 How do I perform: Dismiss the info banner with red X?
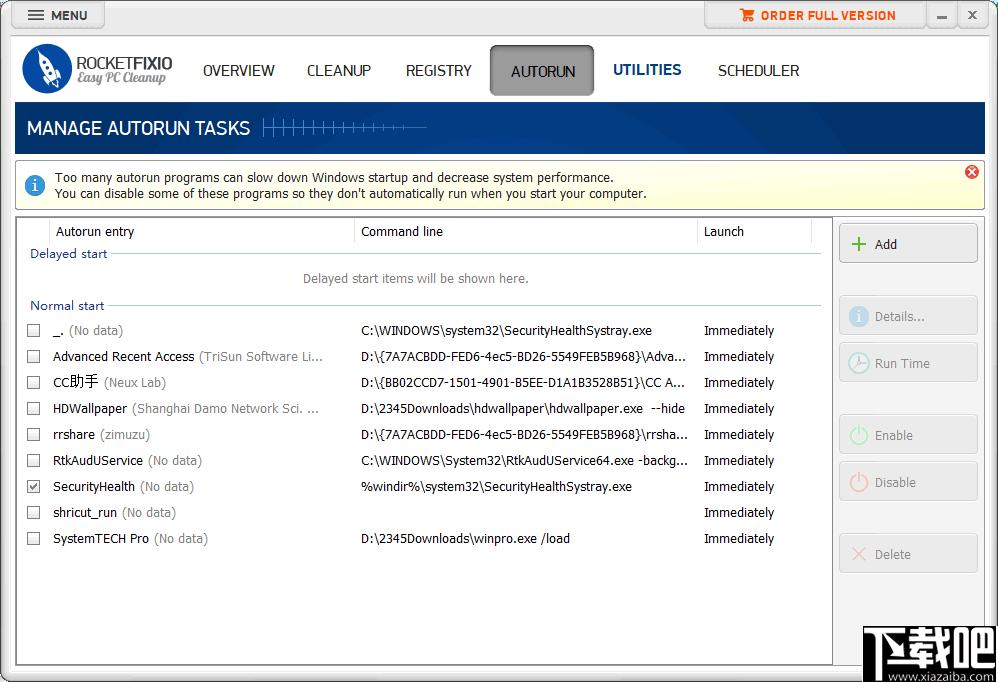971,172
